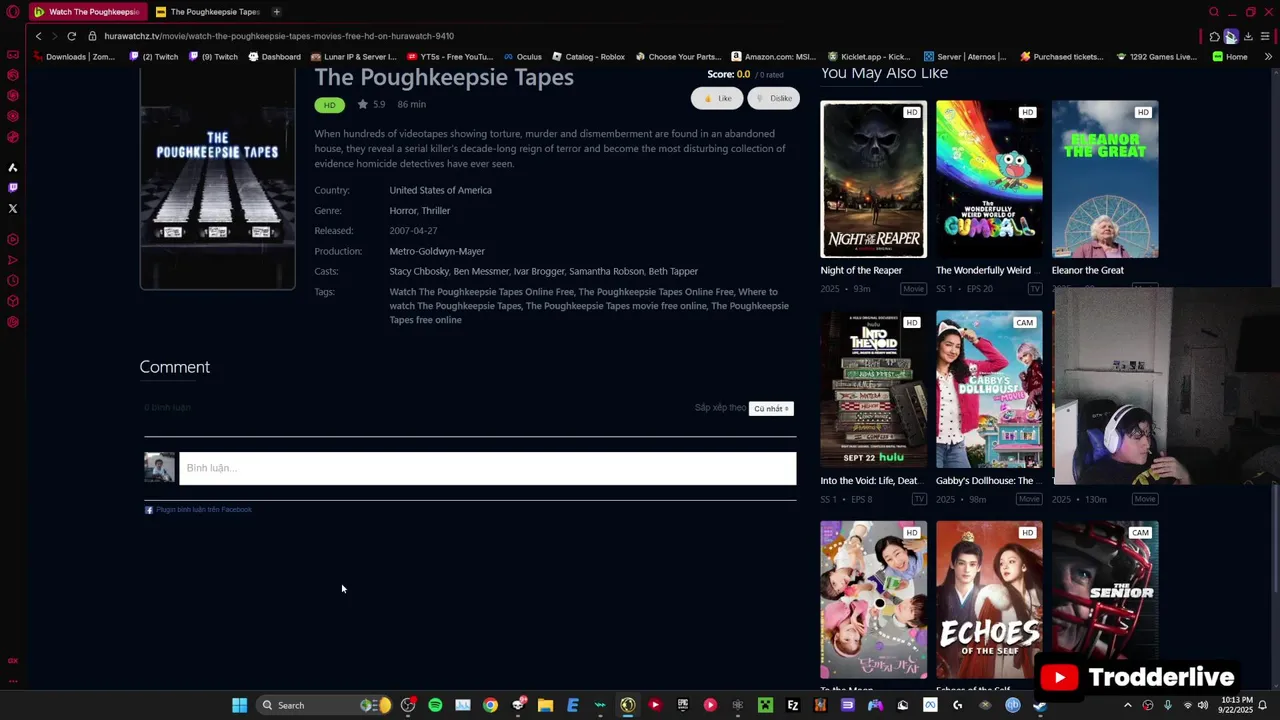Open the notifications bell in the taskbar
The height and width of the screenshot is (720, 1280).
(x=1263, y=705)
